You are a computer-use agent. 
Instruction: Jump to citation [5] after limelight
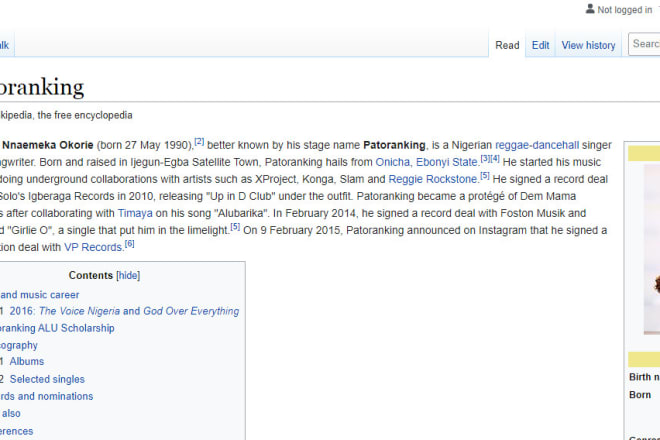click(x=235, y=227)
